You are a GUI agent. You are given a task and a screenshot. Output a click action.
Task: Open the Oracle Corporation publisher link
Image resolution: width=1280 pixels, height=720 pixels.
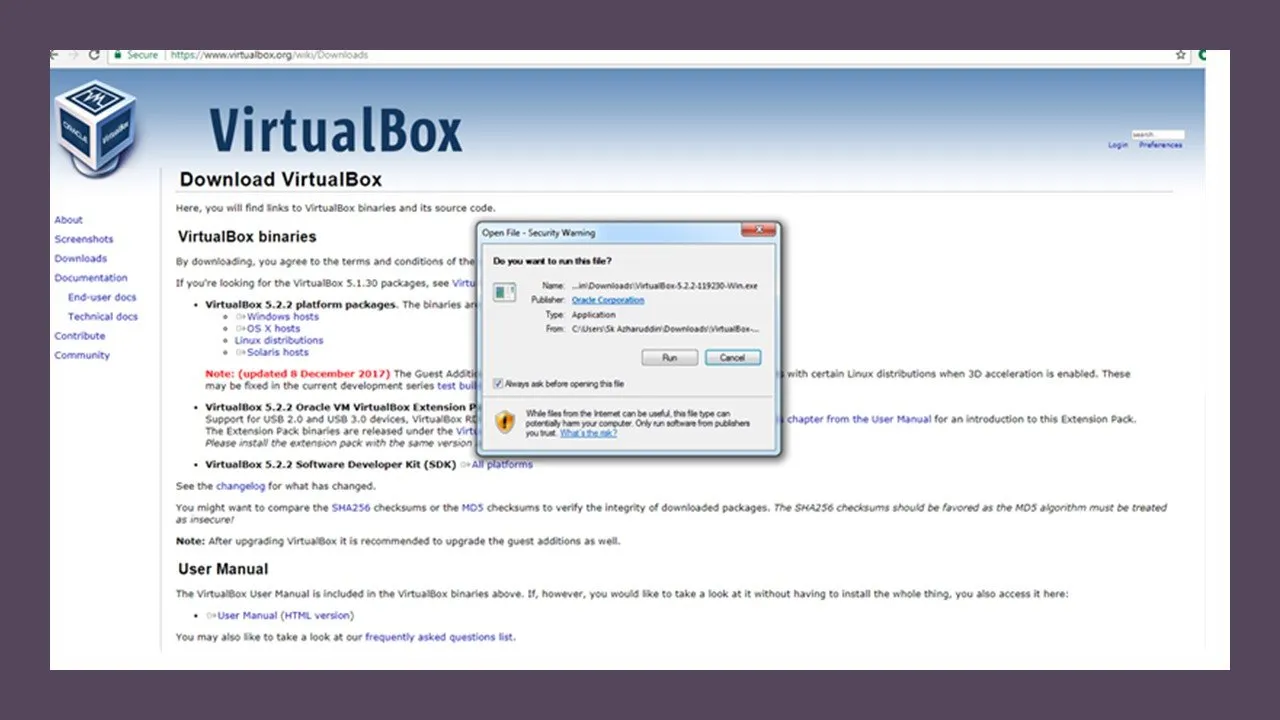tap(608, 300)
